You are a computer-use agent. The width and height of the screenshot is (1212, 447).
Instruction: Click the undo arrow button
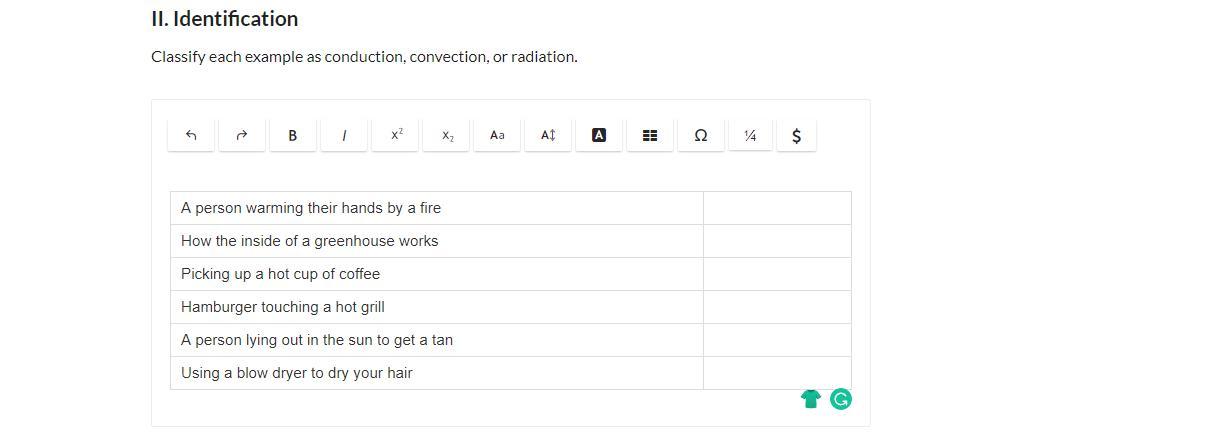click(x=191, y=135)
